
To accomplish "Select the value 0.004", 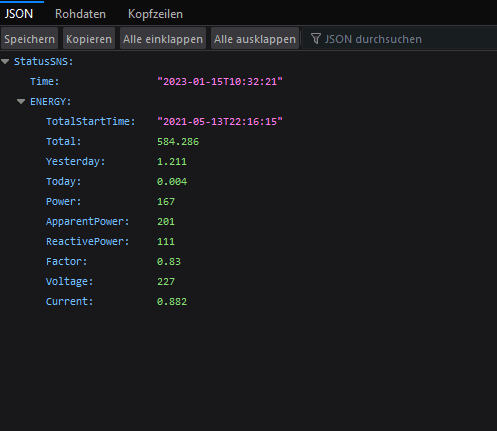I will point(172,182).
